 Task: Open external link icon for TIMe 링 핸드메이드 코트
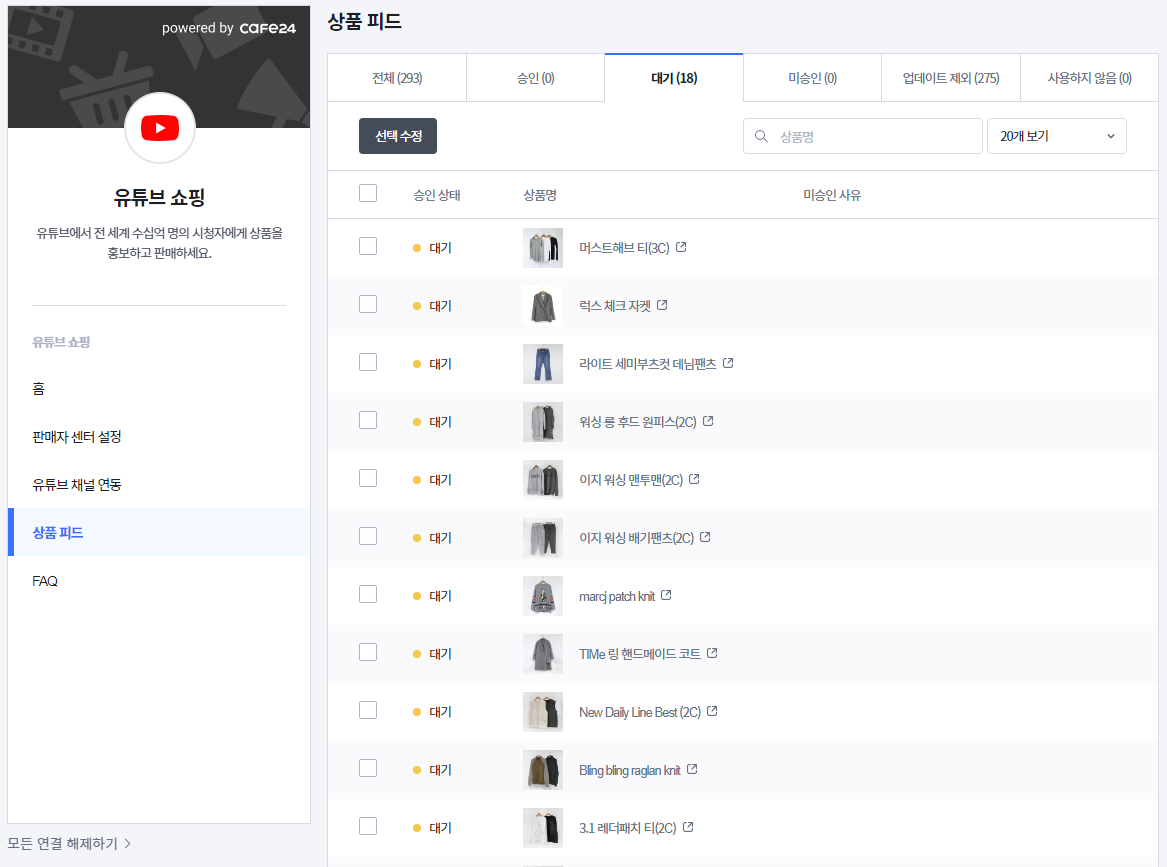pos(712,653)
